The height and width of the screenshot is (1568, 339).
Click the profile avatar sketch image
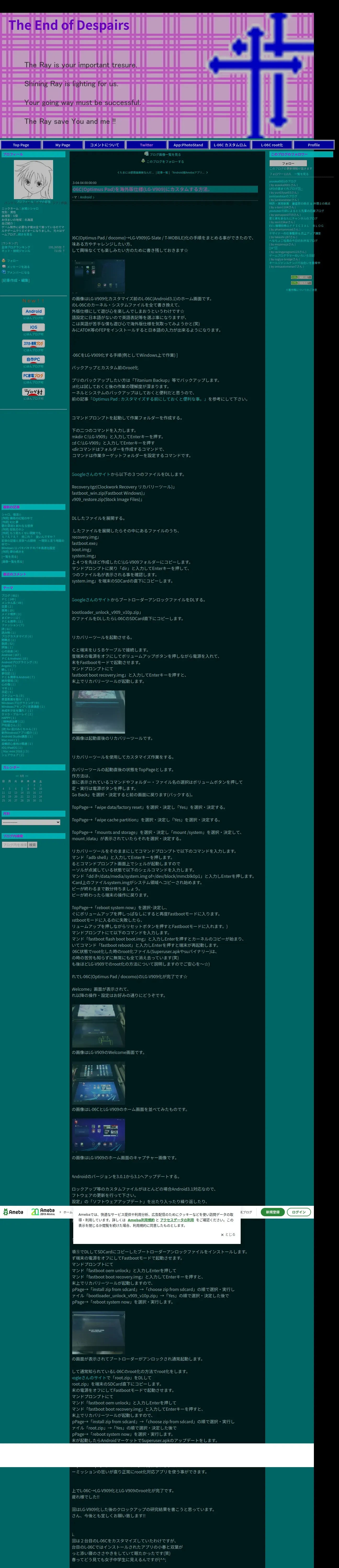[x=33, y=180]
